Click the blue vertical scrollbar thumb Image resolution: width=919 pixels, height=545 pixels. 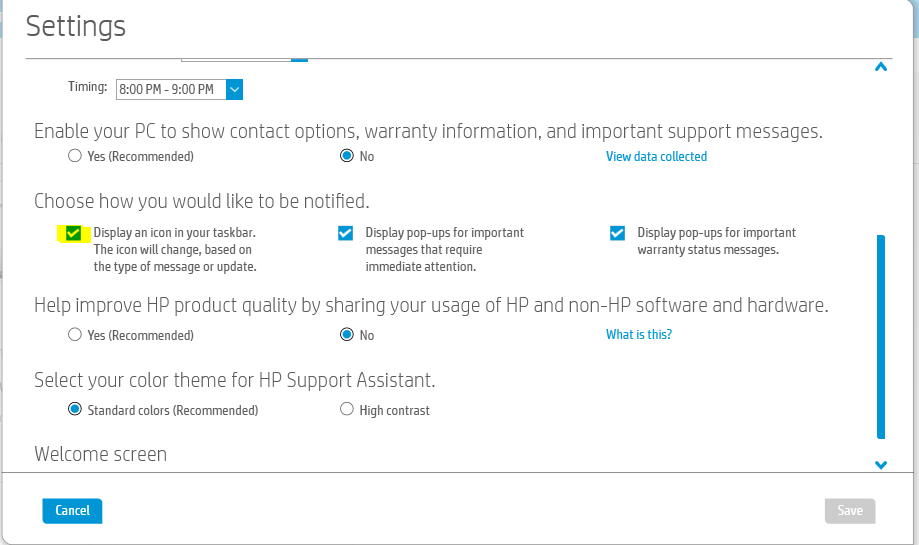(881, 336)
